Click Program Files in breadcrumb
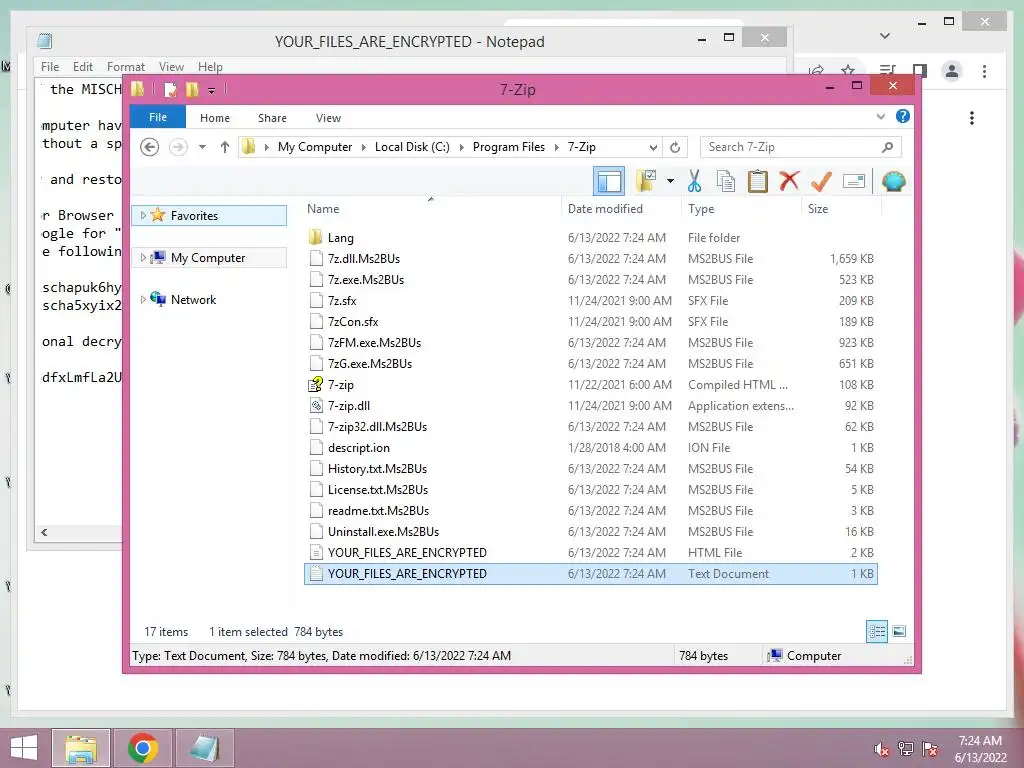 (x=509, y=147)
